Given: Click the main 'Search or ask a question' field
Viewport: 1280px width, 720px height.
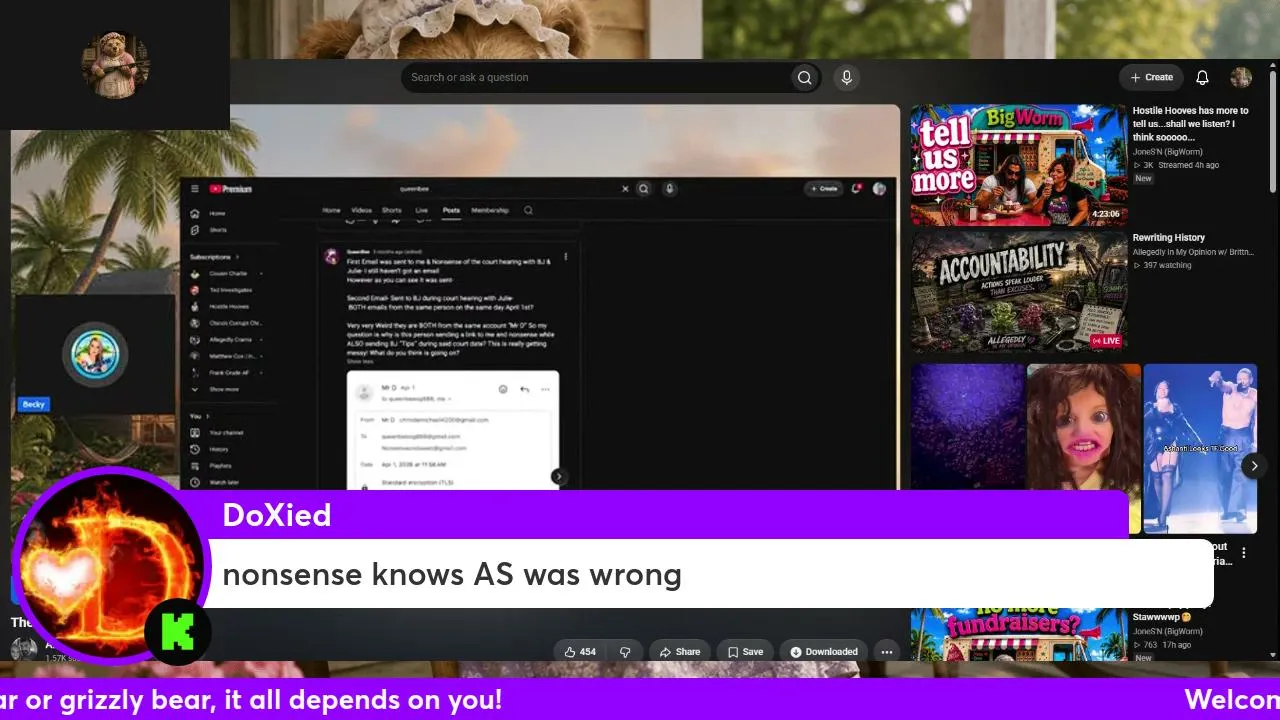Looking at the screenshot, I should click(598, 77).
